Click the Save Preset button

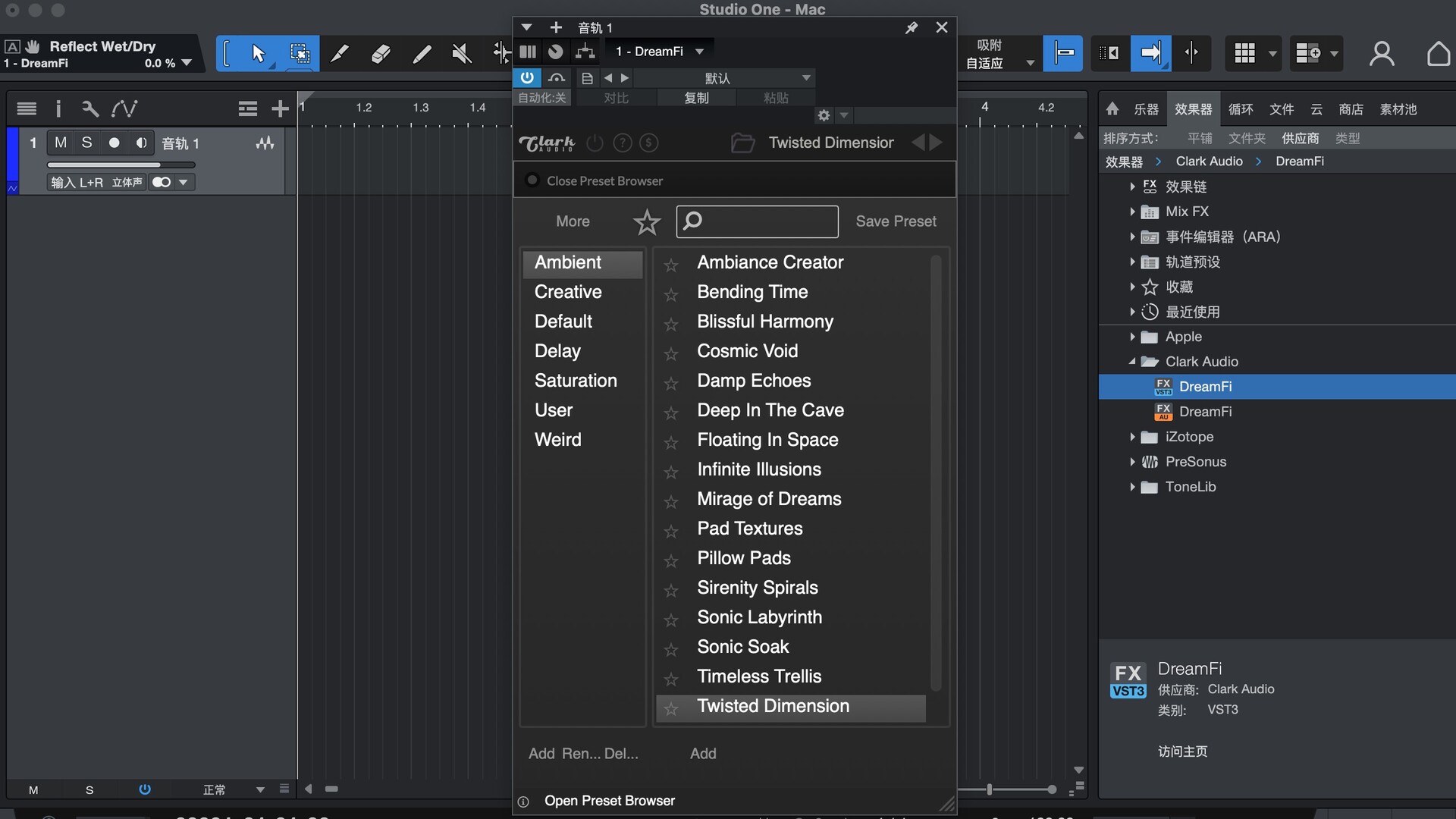point(896,221)
